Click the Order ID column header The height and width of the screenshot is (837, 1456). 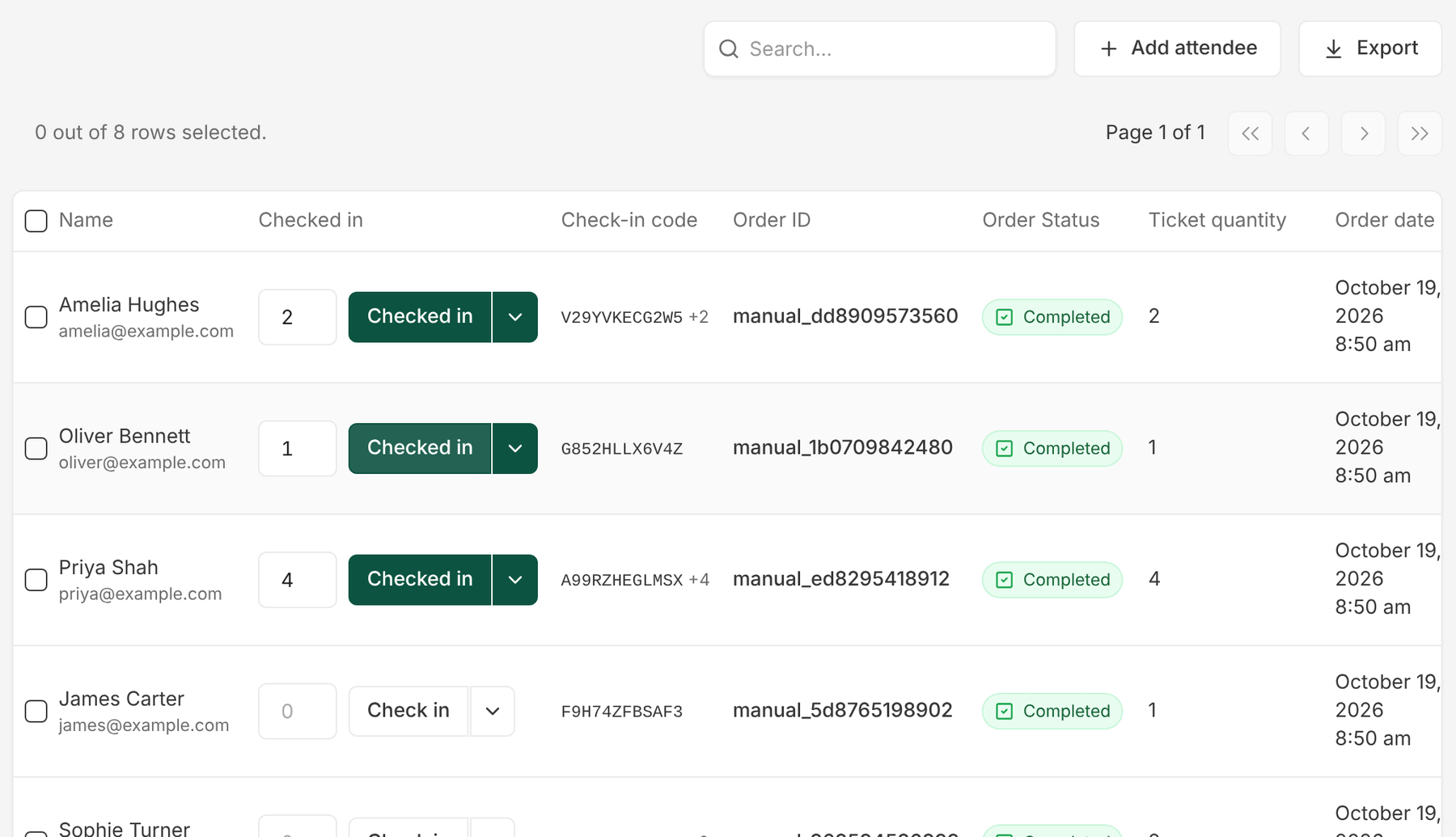click(x=772, y=221)
